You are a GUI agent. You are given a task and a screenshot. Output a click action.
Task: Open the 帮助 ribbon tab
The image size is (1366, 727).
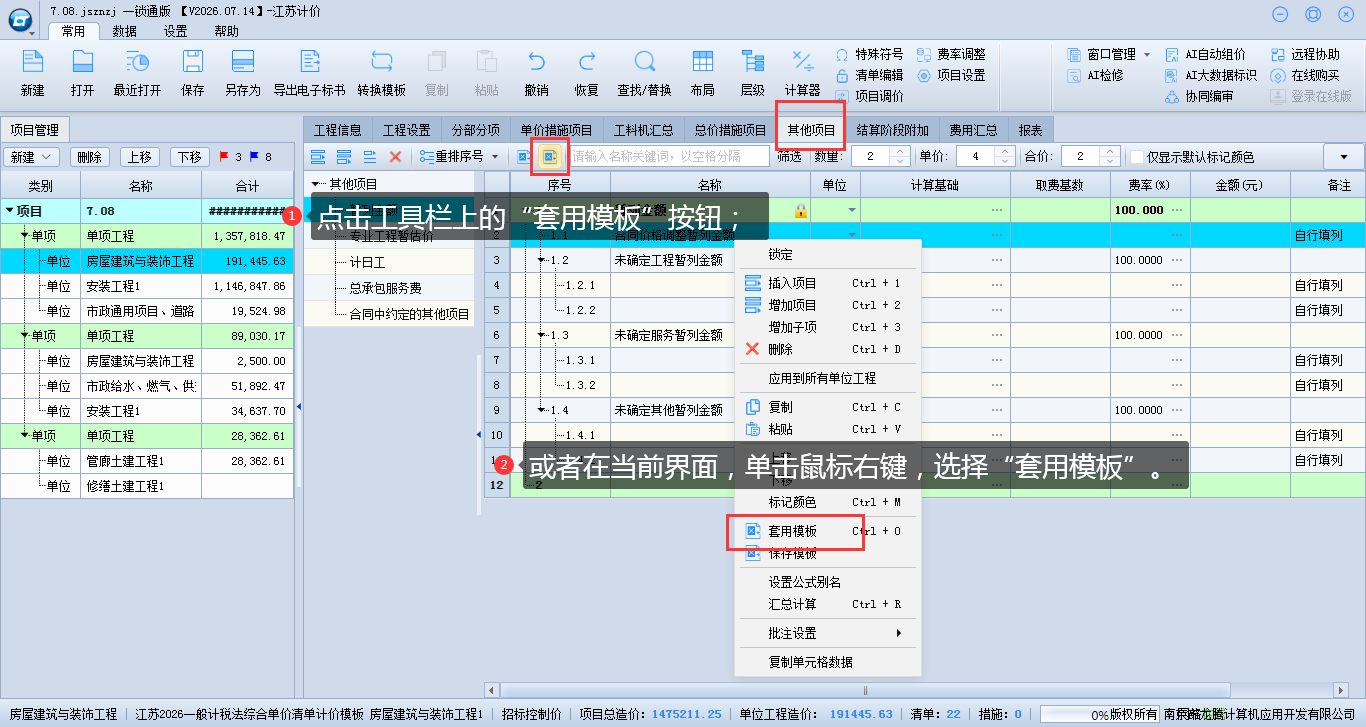[227, 31]
